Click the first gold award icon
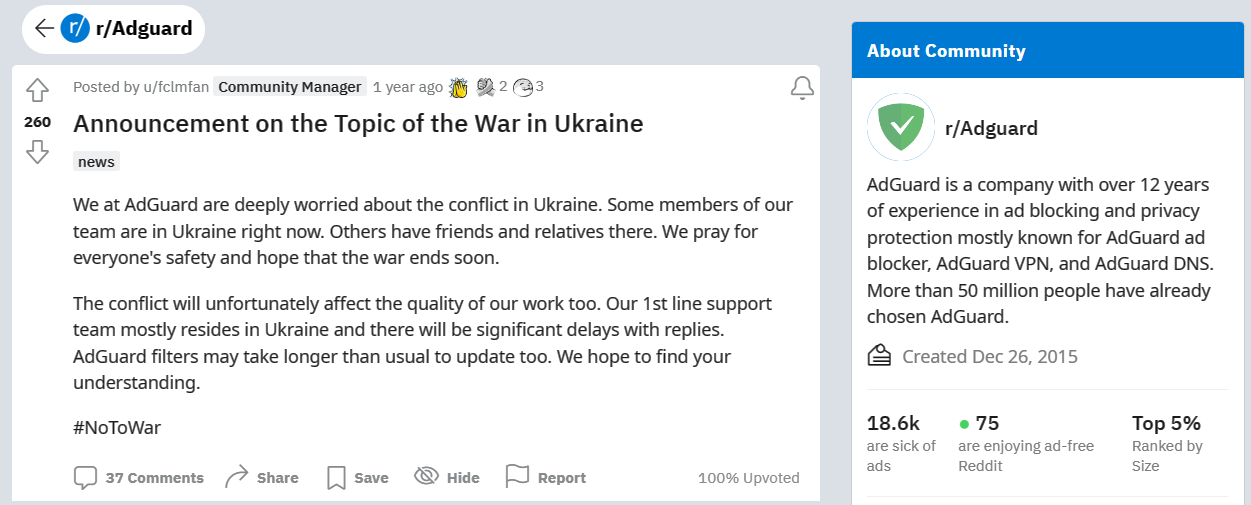The height and width of the screenshot is (505, 1251). (459, 87)
